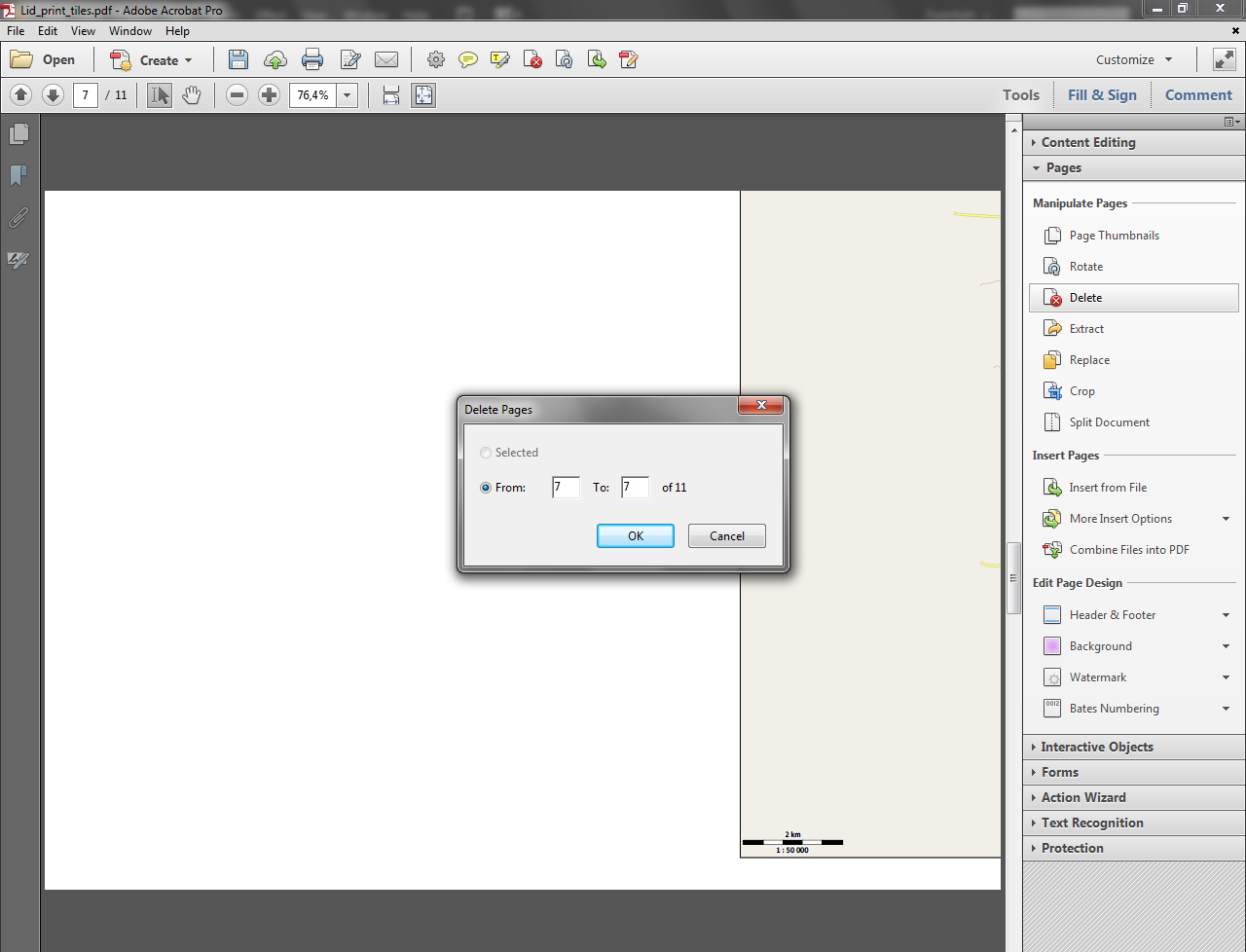Switch to the Fill & Sign tab
Image resolution: width=1246 pixels, height=952 pixels.
click(1102, 95)
